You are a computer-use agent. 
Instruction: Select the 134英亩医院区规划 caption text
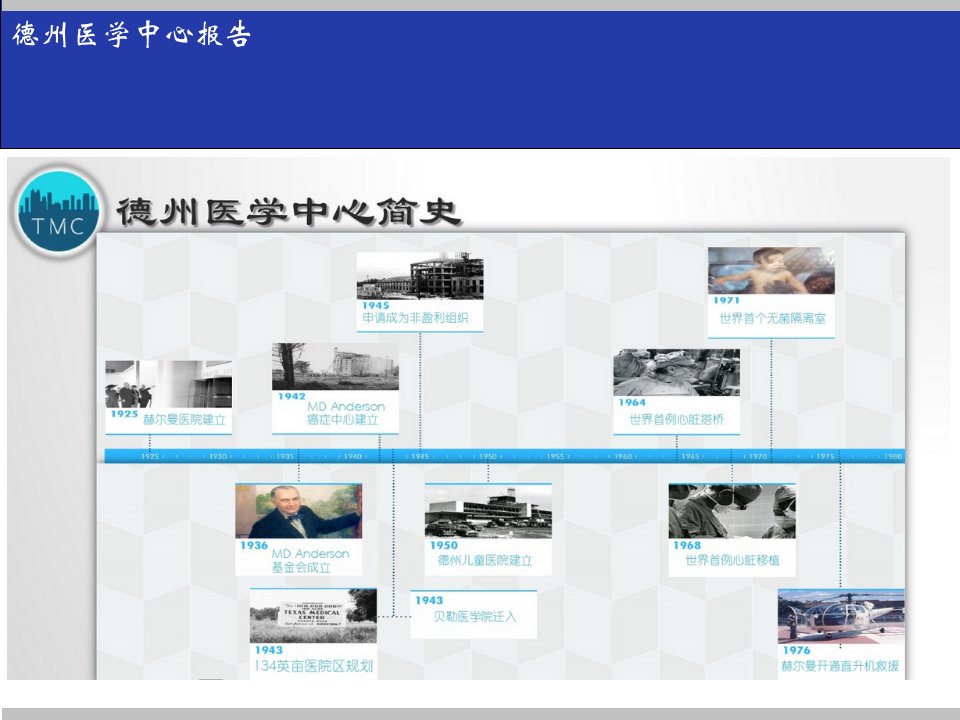coord(313,666)
